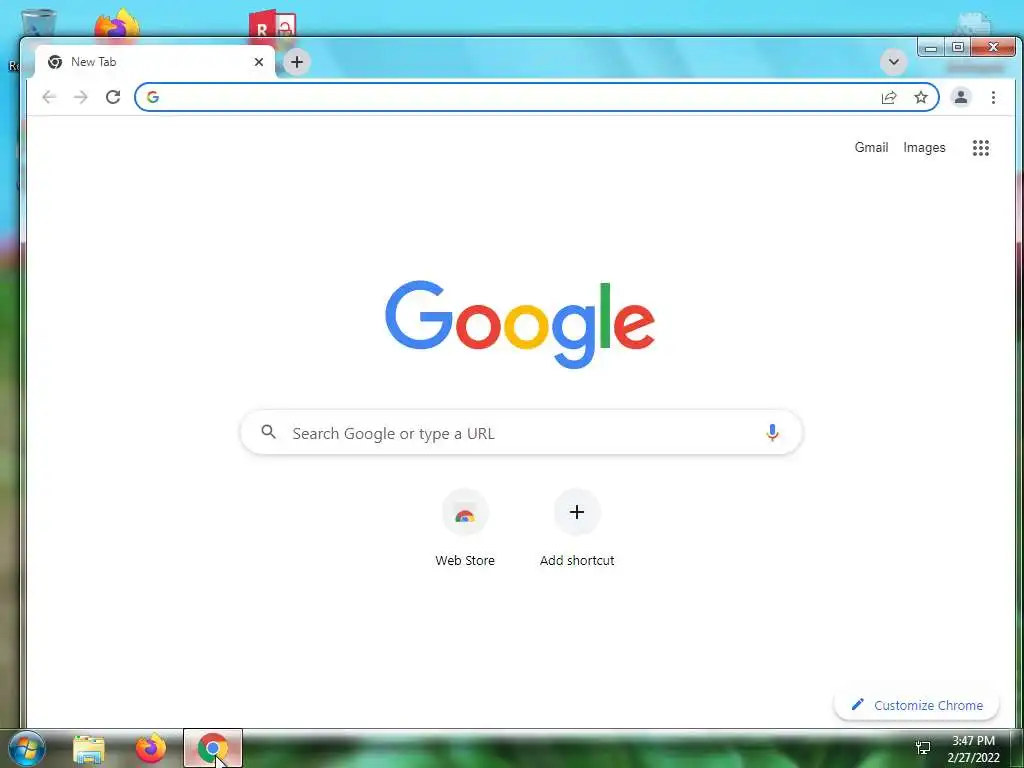Launch Firefox from the taskbar

[151, 748]
